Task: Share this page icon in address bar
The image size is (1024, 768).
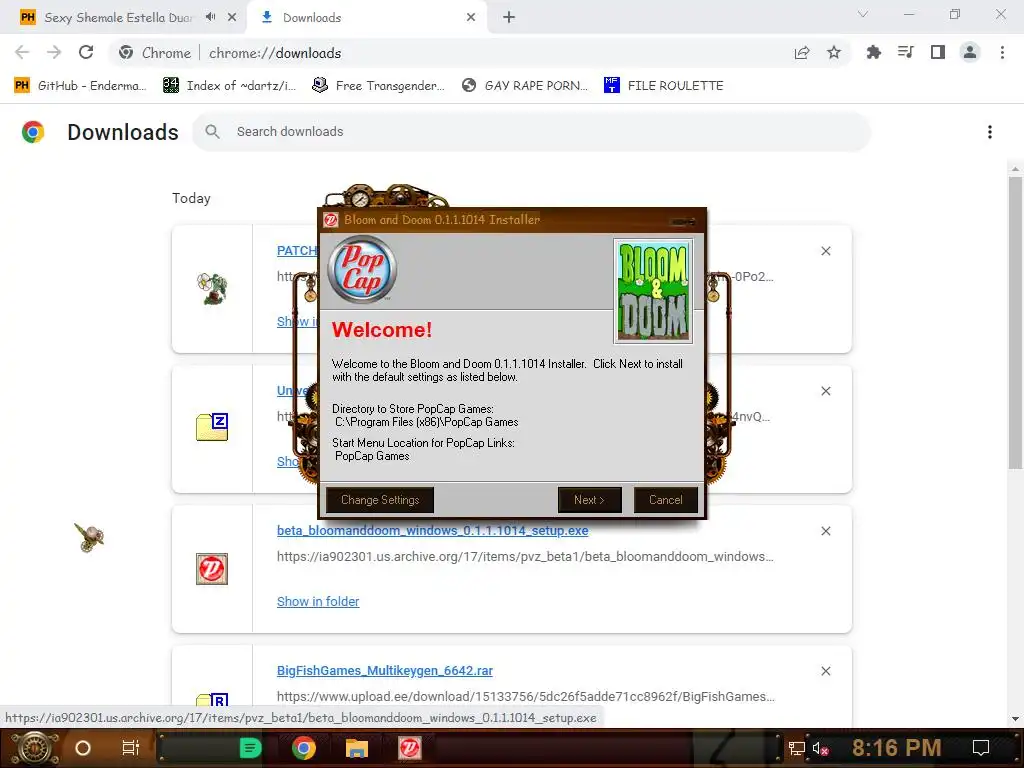Action: pos(802,53)
